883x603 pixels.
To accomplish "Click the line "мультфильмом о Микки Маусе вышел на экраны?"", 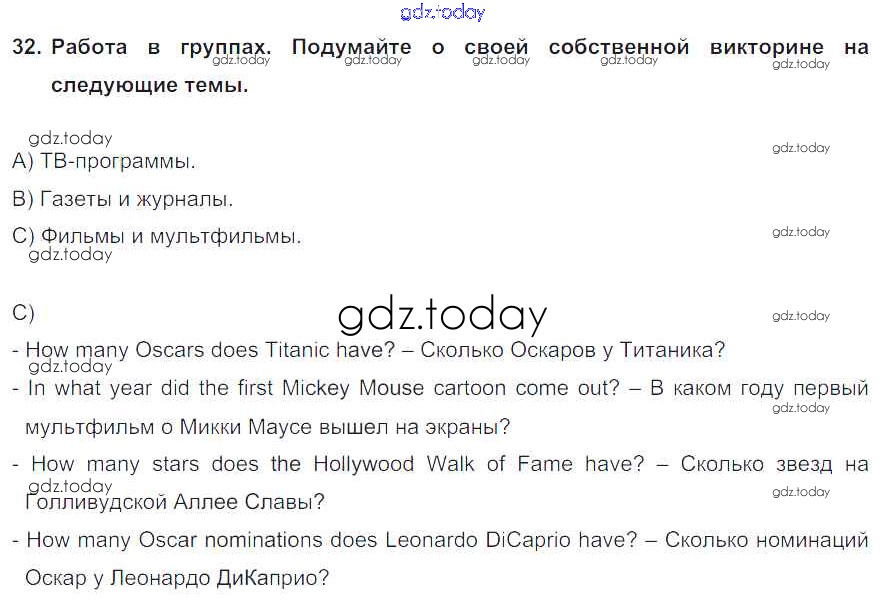I will [267, 427].
